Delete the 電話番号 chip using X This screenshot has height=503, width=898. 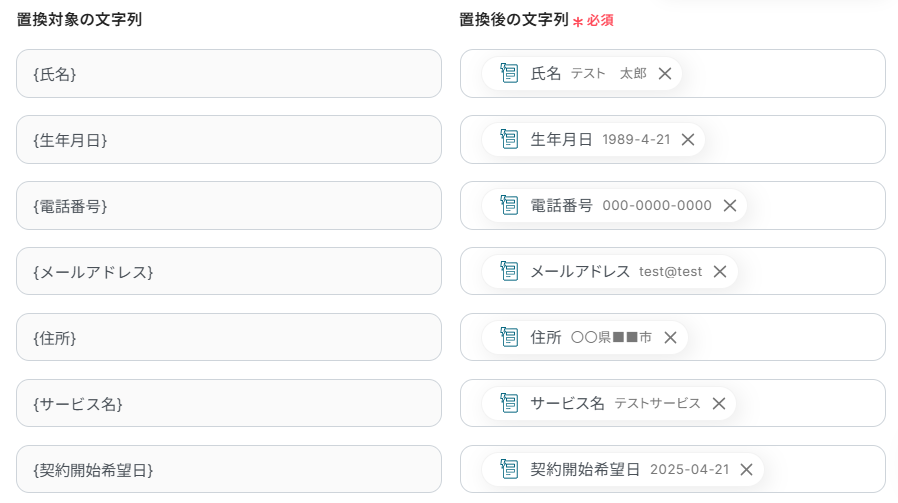[x=730, y=205]
